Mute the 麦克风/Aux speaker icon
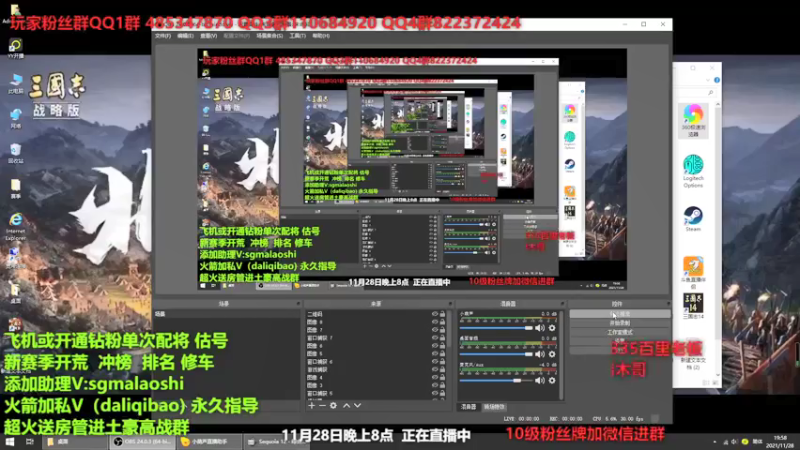800x450 pixels. tap(540, 381)
